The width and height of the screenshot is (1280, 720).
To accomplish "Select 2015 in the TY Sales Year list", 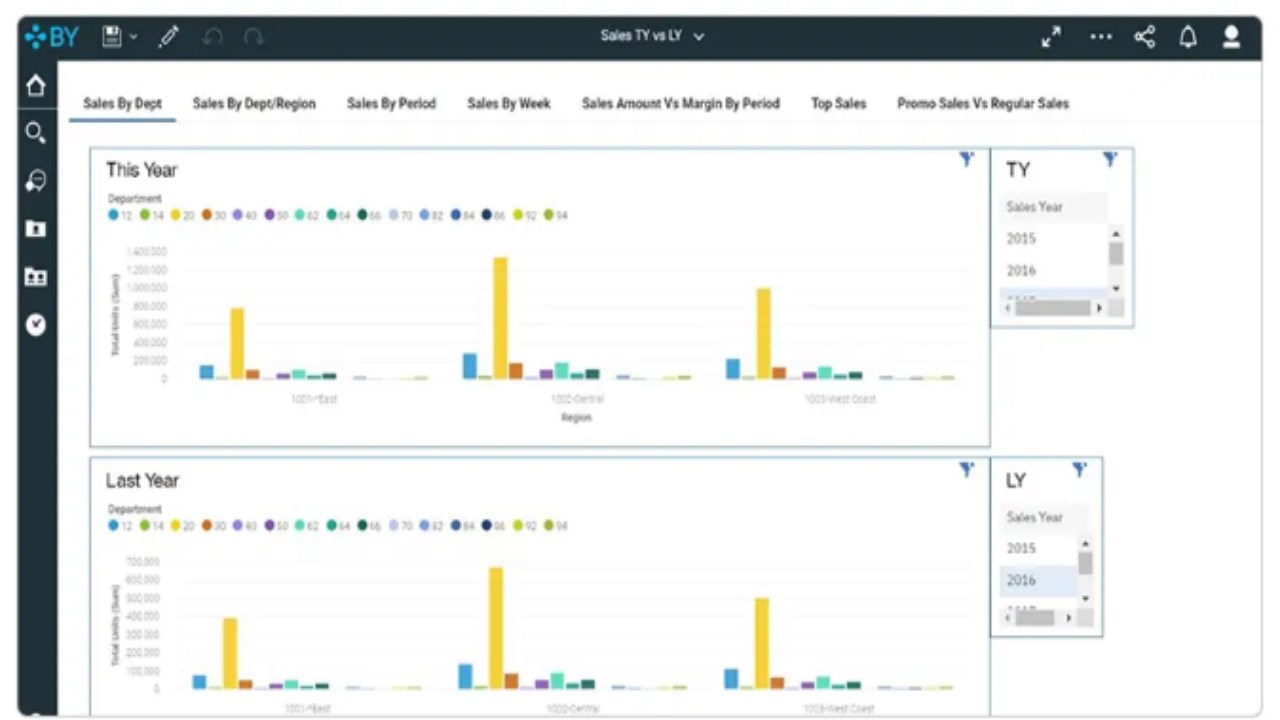I will 1054,238.
